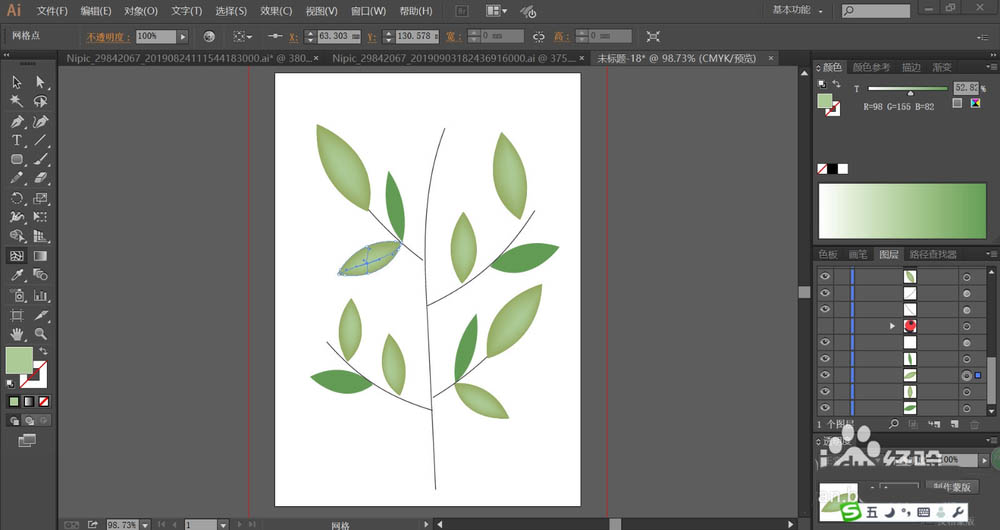Select the Paintbrush tool
The image size is (1000, 530).
click(x=40, y=159)
